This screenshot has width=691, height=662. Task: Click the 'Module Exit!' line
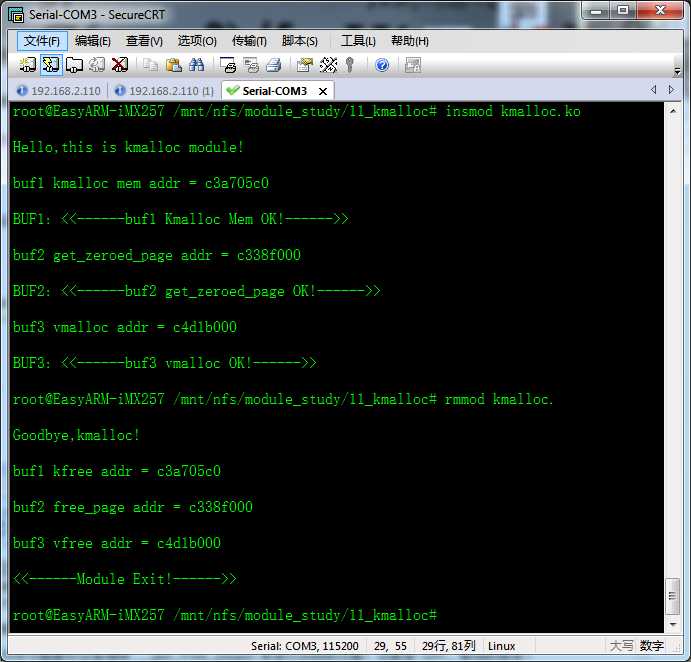click(x=125, y=579)
